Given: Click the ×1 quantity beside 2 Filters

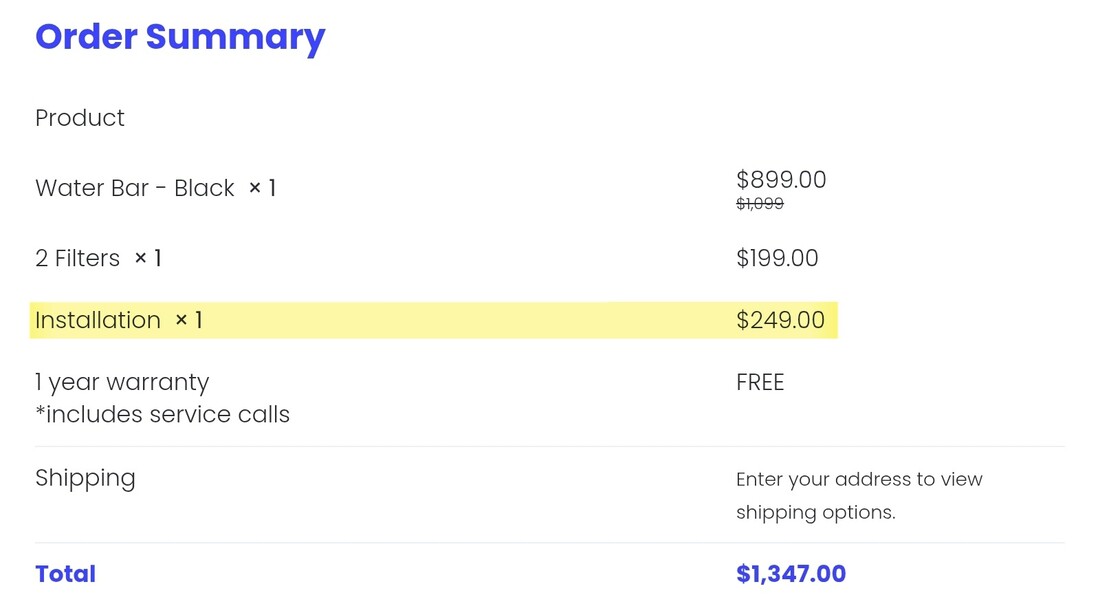Looking at the screenshot, I should click(x=148, y=258).
